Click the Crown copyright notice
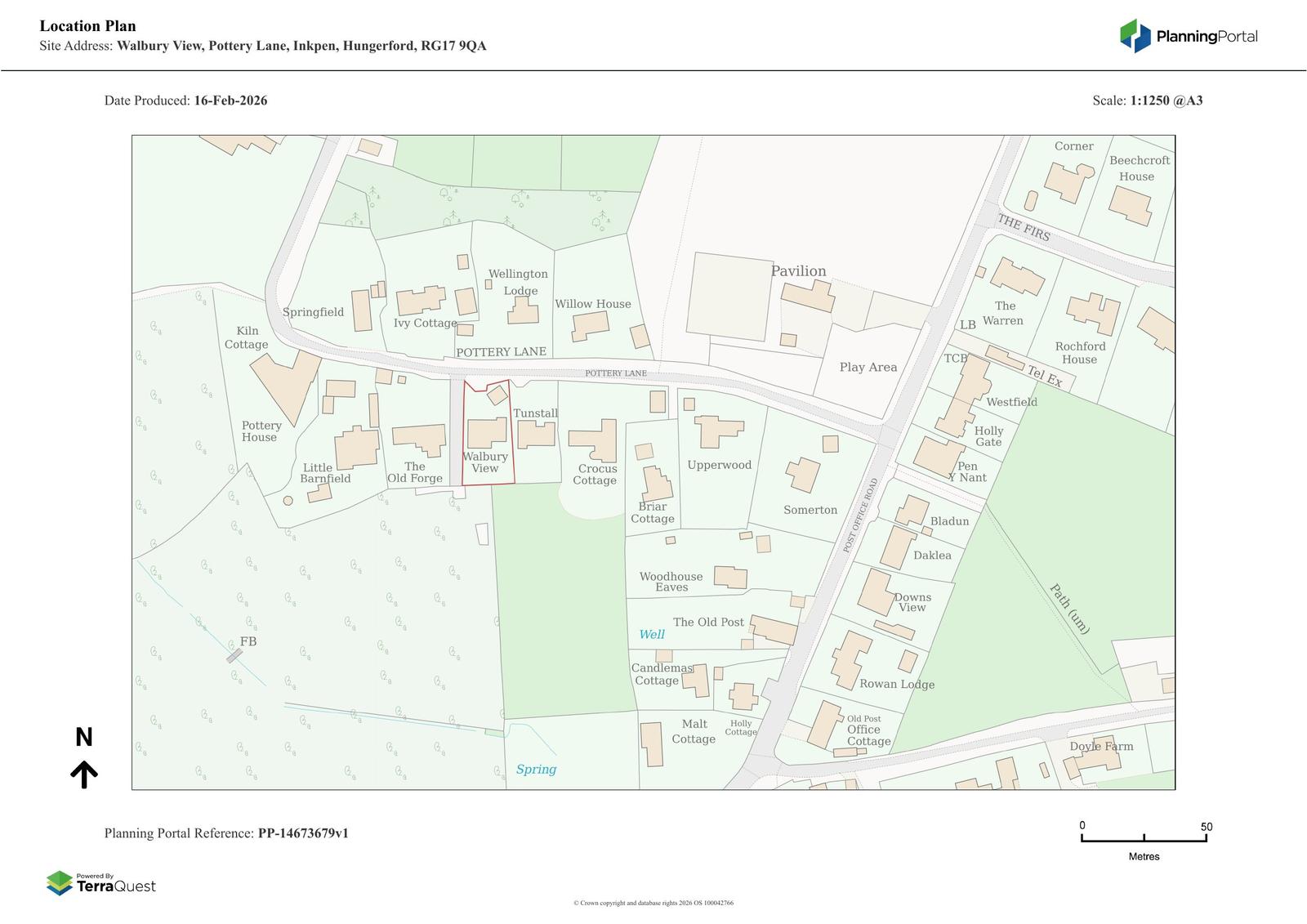This screenshot has height=924, width=1307. tap(653, 903)
